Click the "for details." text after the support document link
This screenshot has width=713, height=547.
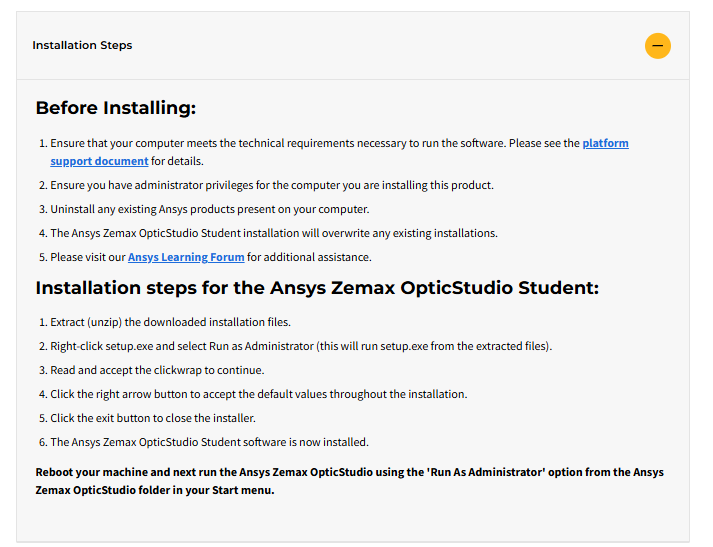coord(177,161)
